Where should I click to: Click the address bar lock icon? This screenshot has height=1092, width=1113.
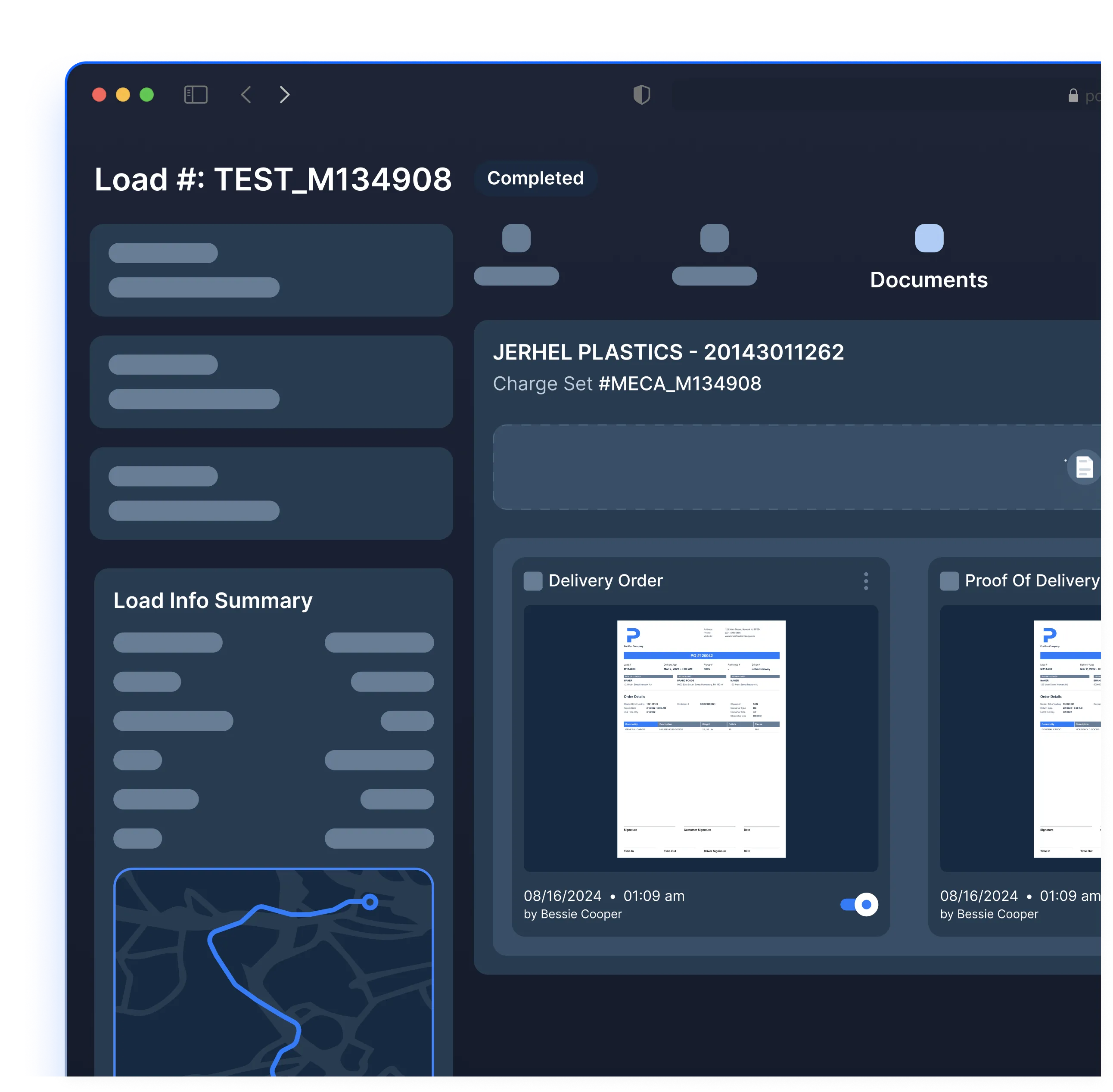click(x=1073, y=96)
